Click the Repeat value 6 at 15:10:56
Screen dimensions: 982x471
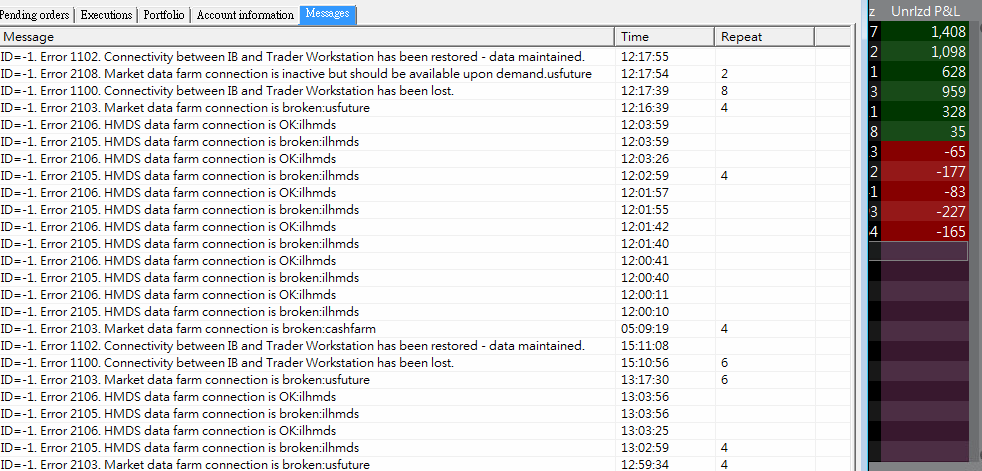click(x=725, y=363)
